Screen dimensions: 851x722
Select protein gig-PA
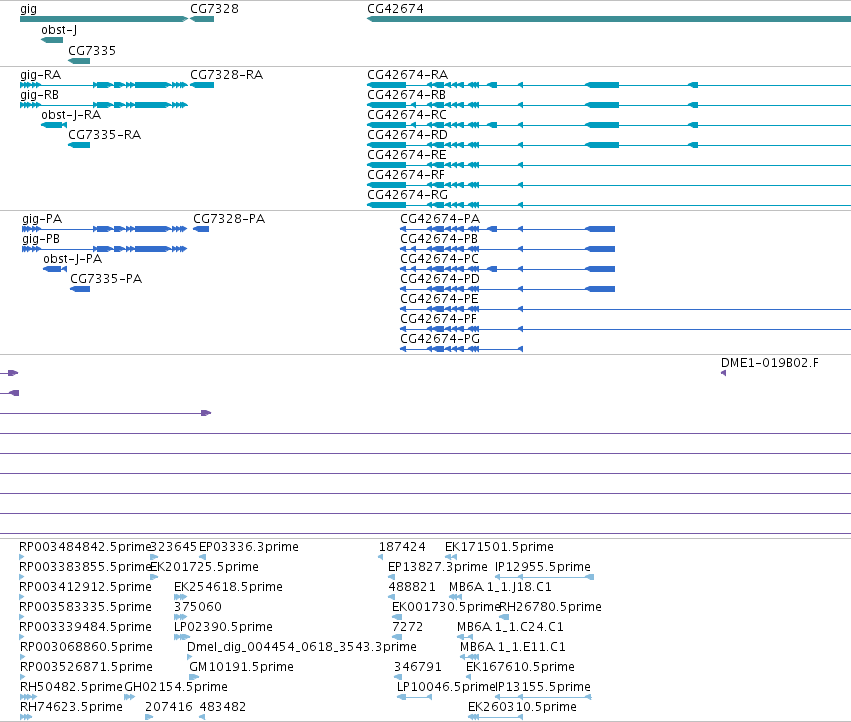coord(42,219)
